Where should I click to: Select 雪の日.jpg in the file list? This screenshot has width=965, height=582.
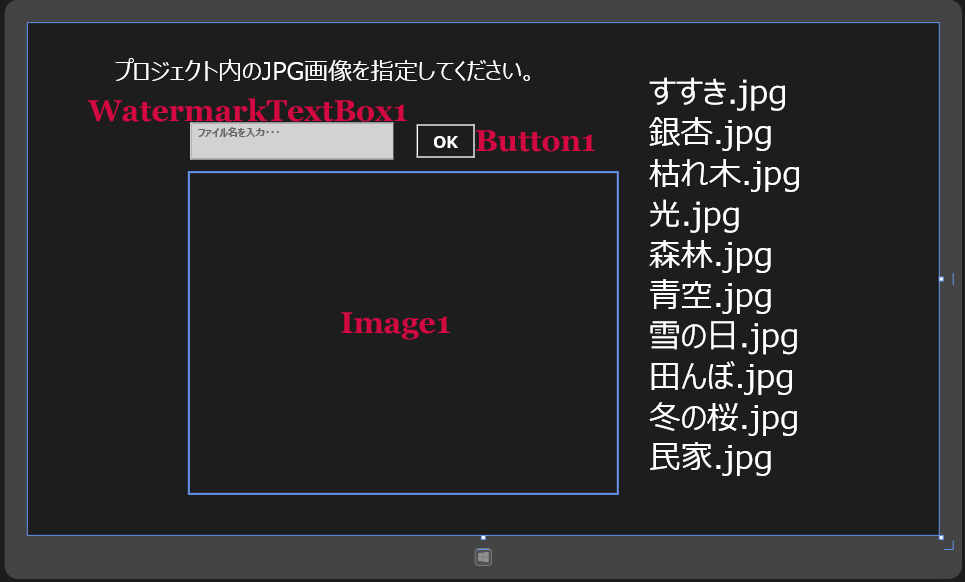point(724,337)
